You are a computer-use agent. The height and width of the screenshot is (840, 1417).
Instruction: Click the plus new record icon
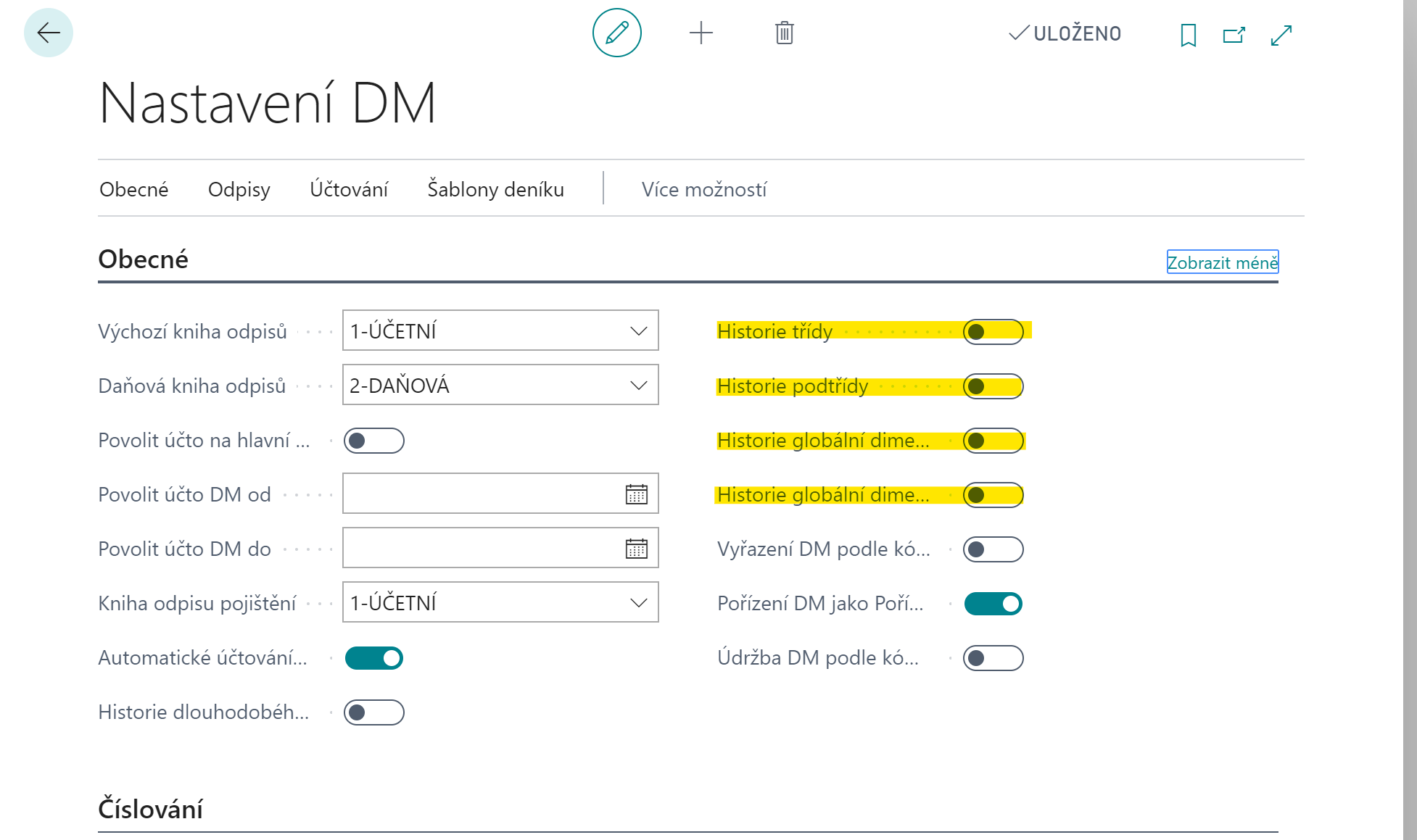701,33
